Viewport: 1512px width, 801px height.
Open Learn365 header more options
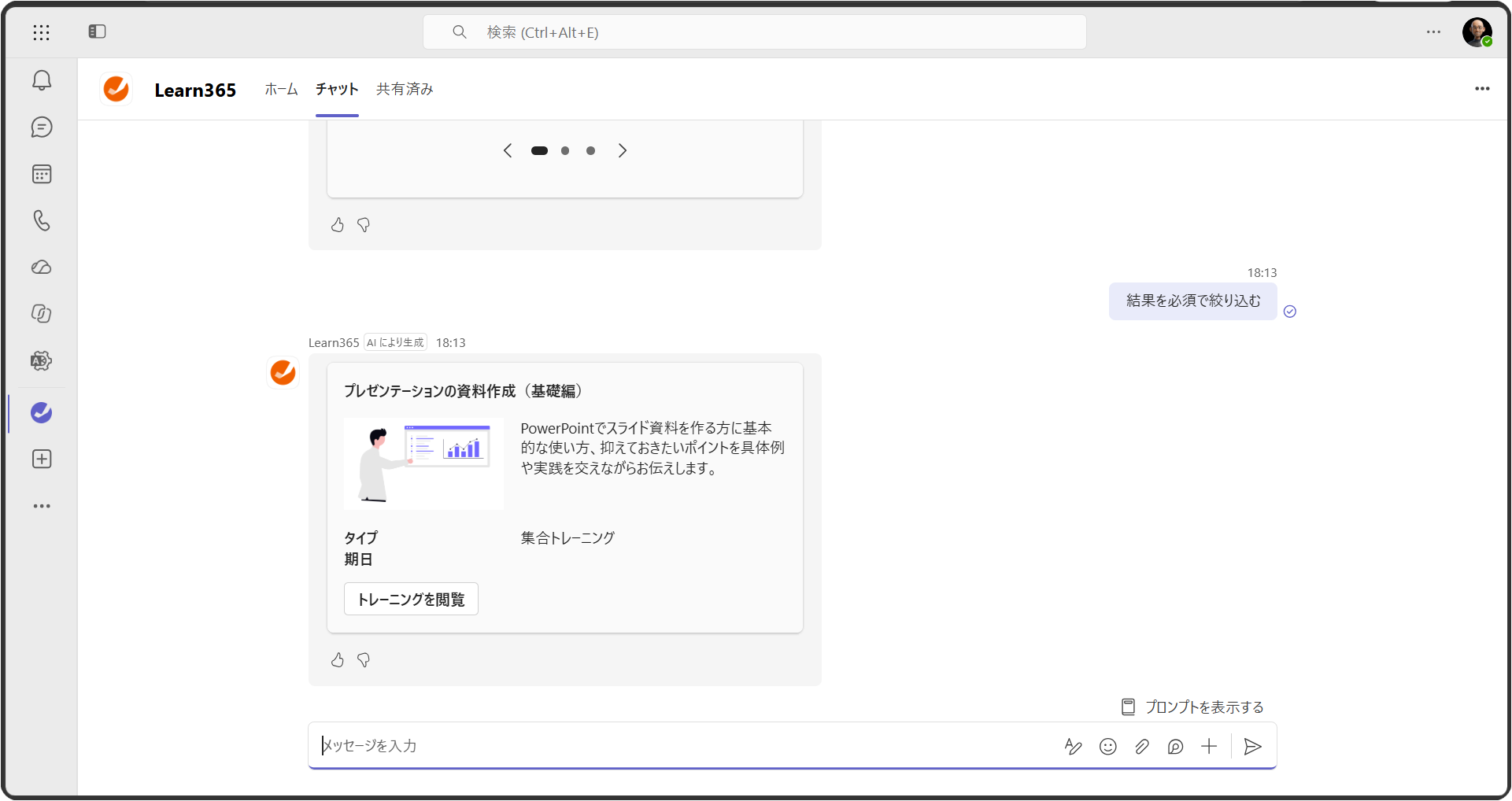tap(1482, 89)
